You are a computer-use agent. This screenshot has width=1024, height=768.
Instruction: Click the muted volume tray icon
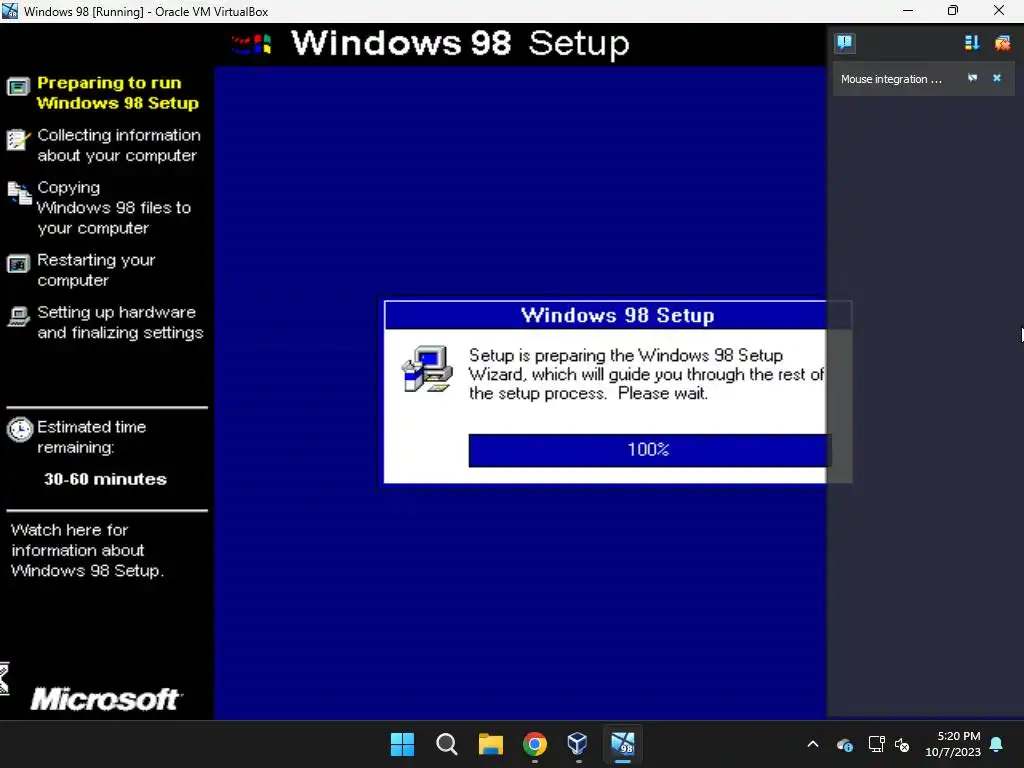click(902, 744)
